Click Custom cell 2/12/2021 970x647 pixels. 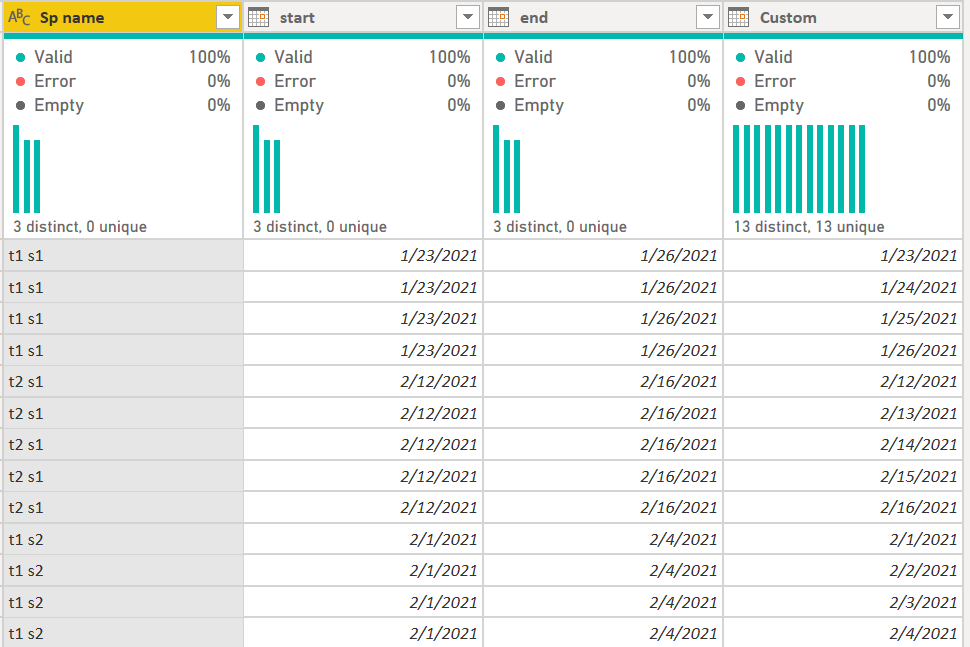pyautogui.click(x=843, y=382)
